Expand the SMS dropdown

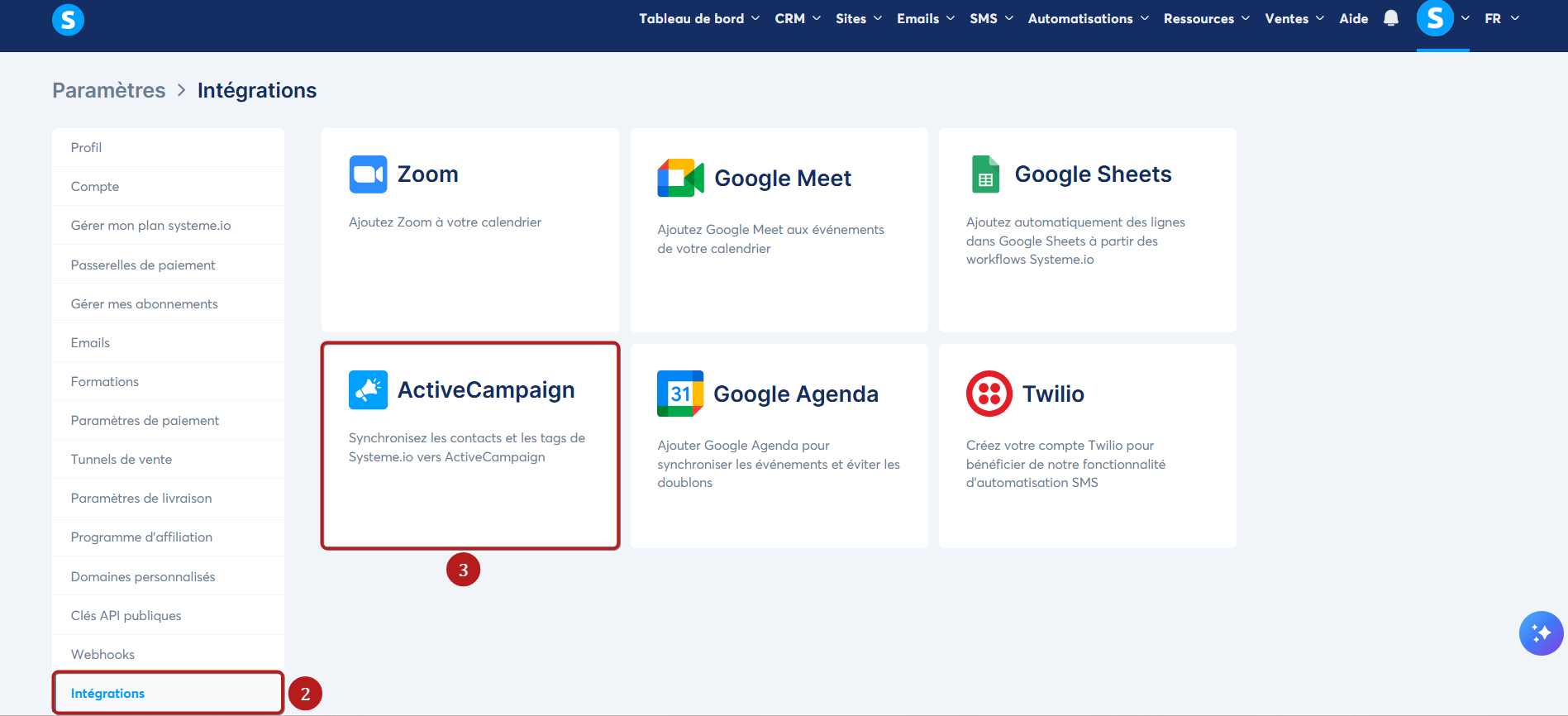[991, 18]
